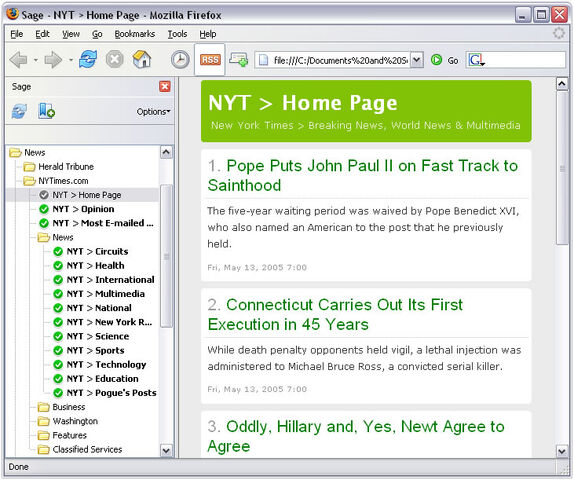
Task: Reload the current page
Action: [88, 59]
